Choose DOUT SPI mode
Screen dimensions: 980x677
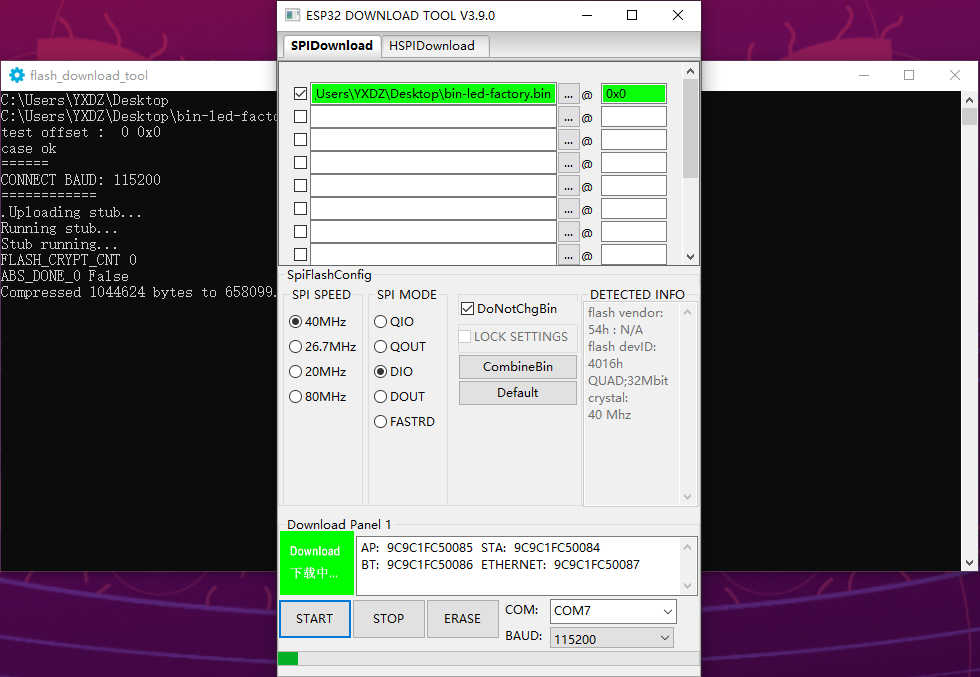pos(399,396)
